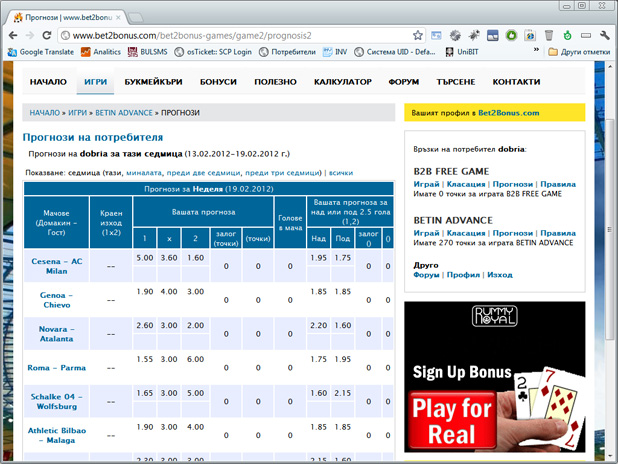618x464 pixels.
Task: Open ТЪРСЕНЕ menu item
Action: pos(456,82)
